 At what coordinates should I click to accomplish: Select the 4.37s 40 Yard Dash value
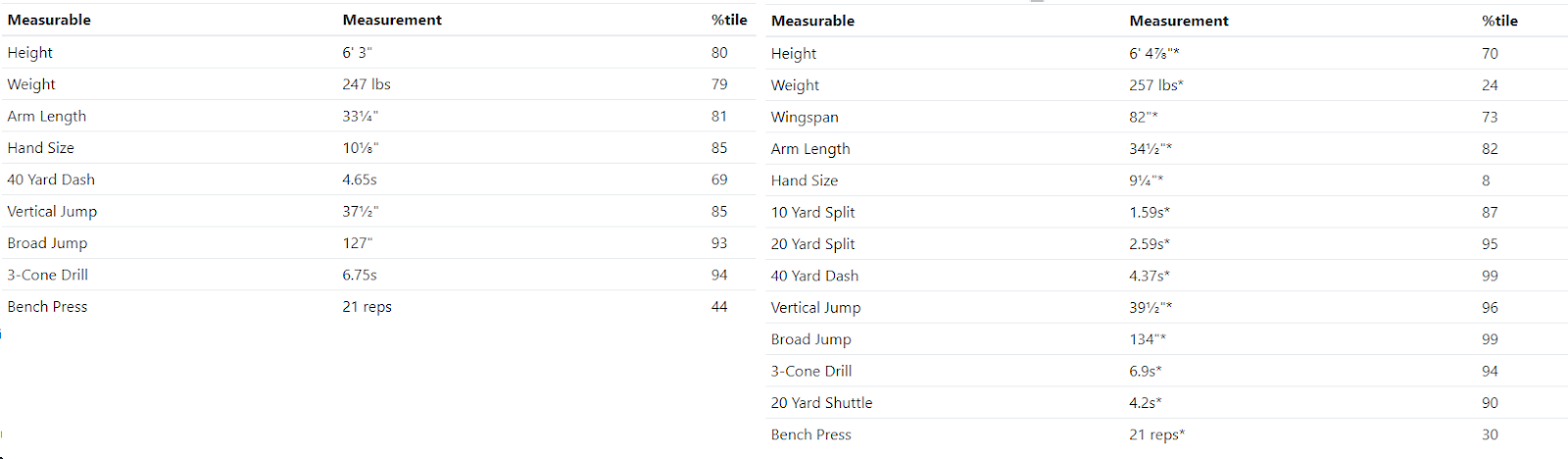(1150, 276)
